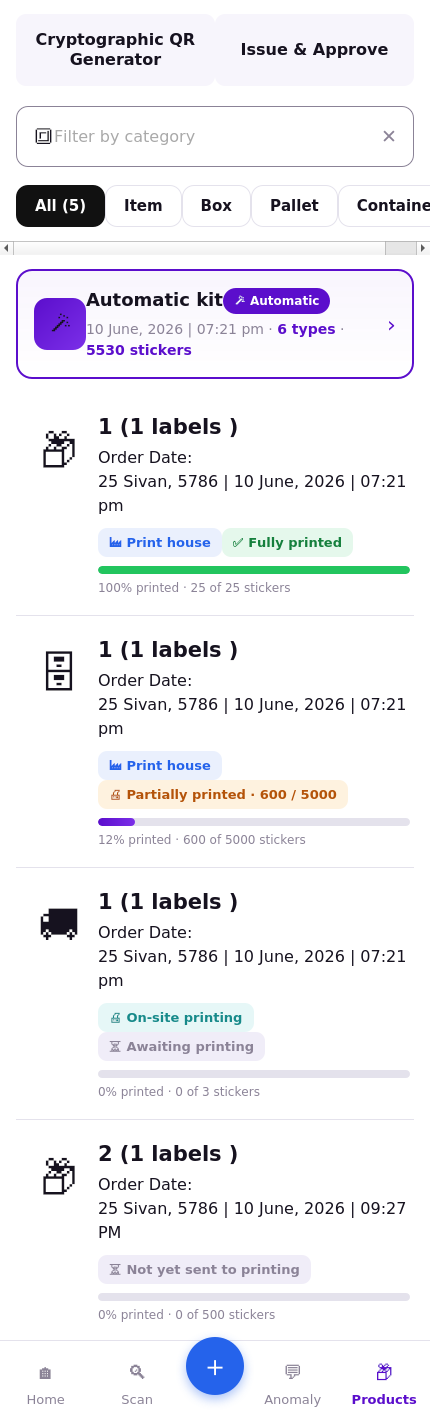
Task: Switch to Issue & Approve tab
Action: click(314, 50)
